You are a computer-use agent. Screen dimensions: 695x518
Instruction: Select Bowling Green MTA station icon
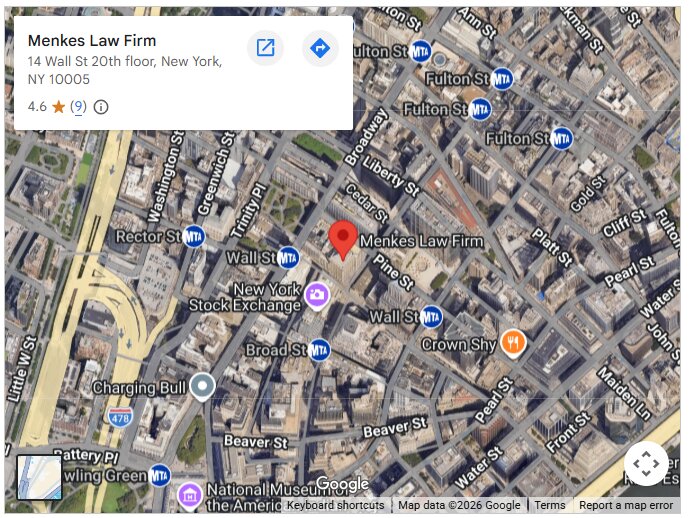coord(160,475)
